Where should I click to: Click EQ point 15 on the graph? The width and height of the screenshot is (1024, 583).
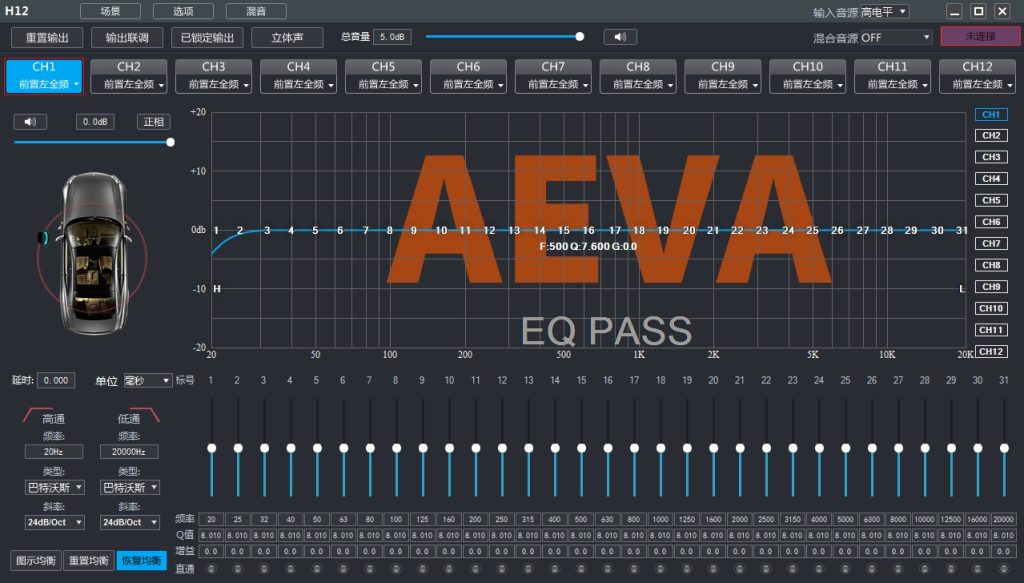point(564,230)
